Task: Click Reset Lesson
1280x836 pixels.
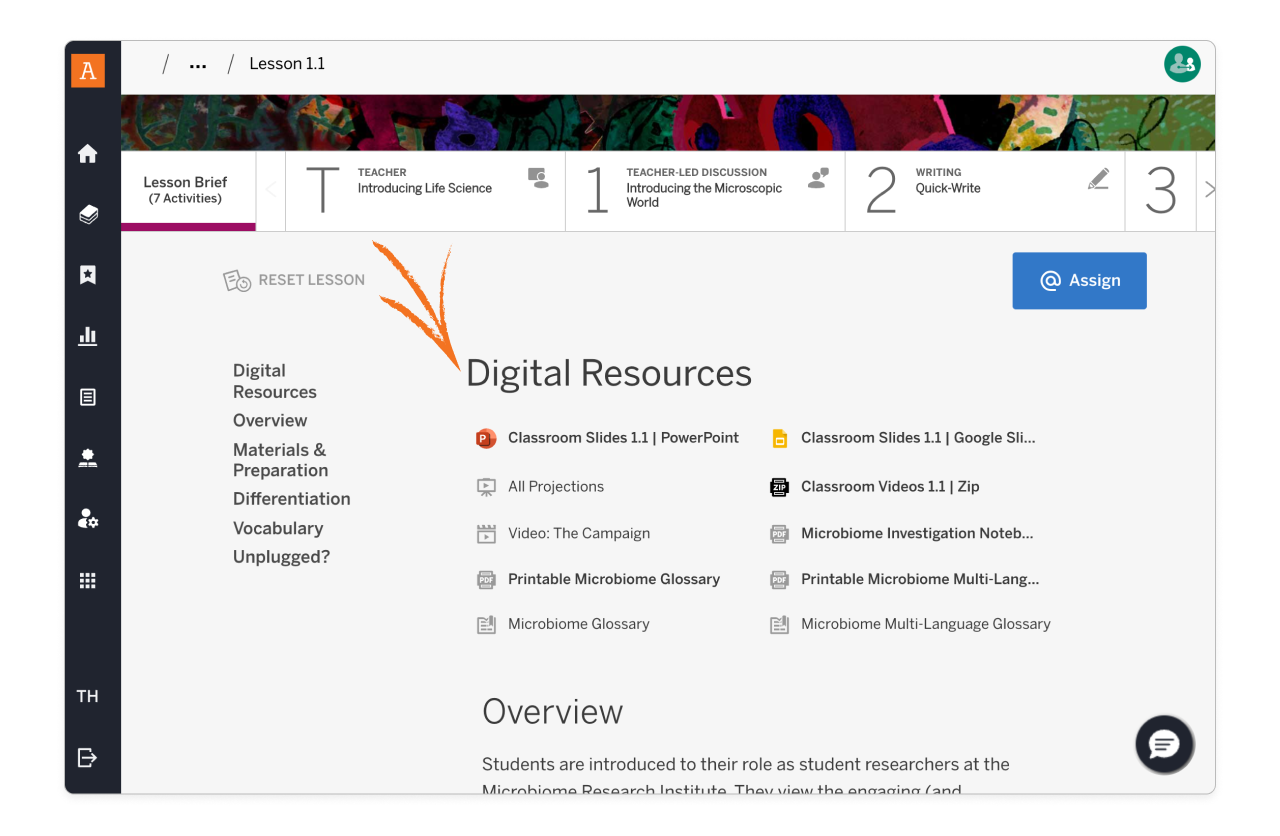Action: [294, 280]
